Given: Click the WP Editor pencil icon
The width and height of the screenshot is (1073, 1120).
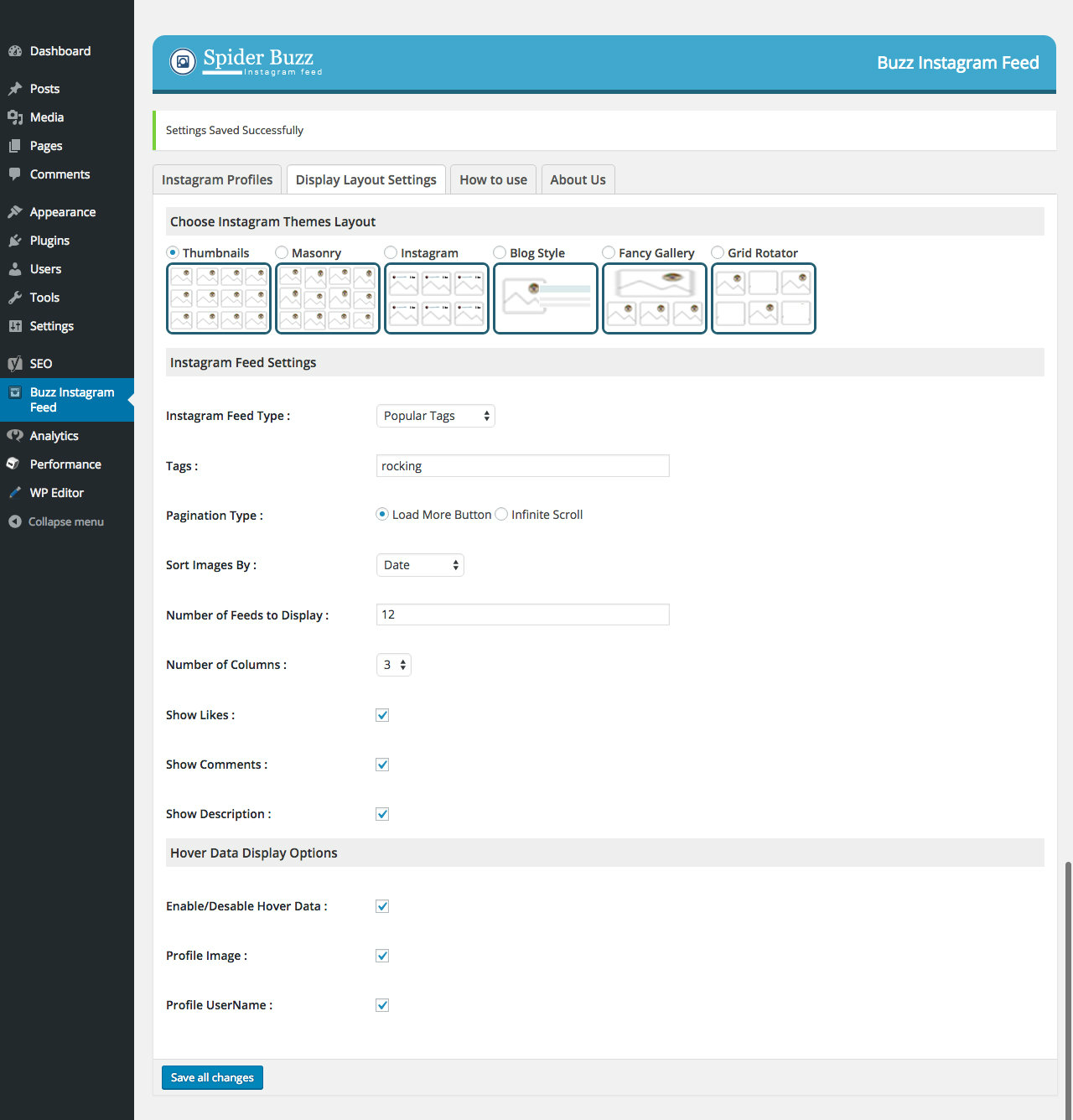Looking at the screenshot, I should pyautogui.click(x=14, y=493).
